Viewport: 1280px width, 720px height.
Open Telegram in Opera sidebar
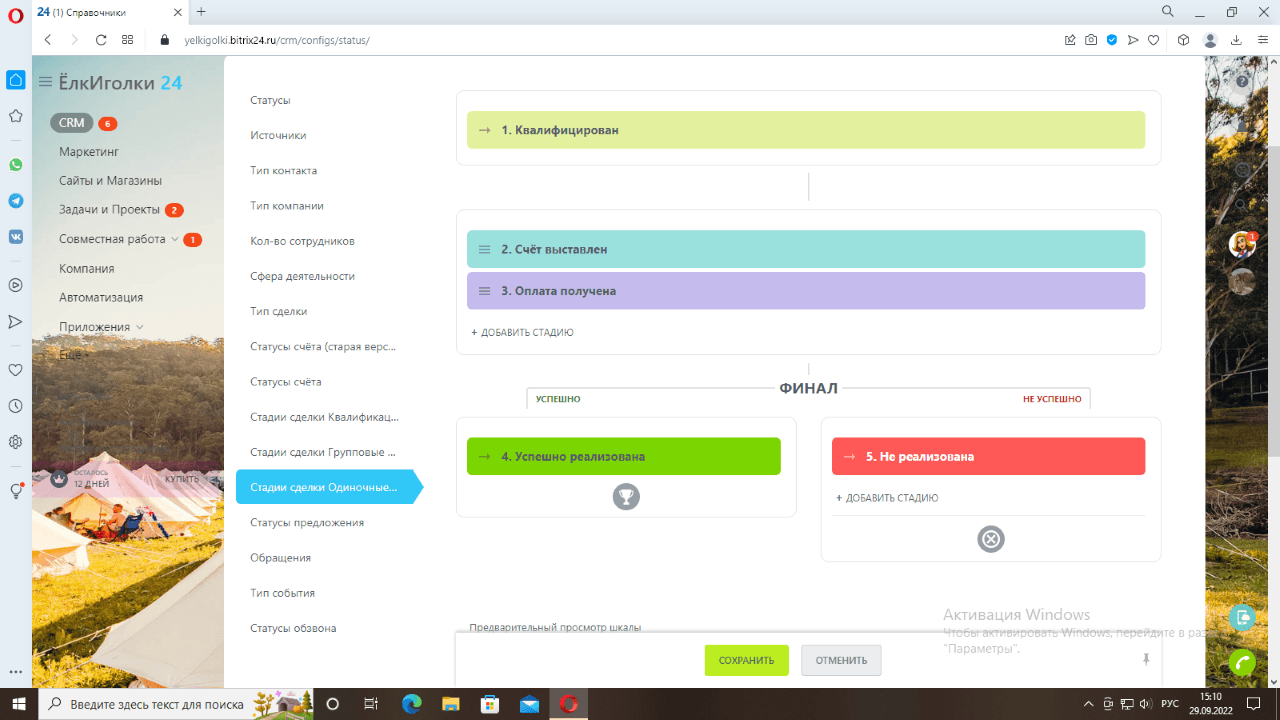pyautogui.click(x=16, y=201)
